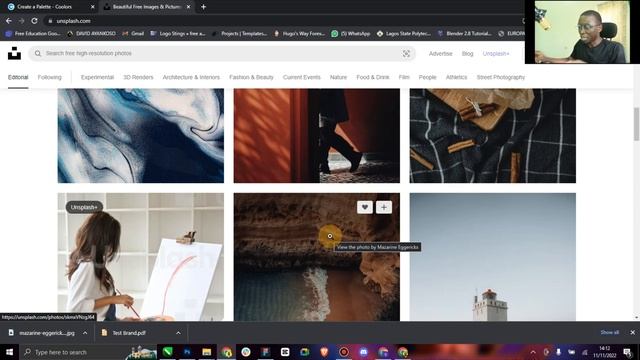The width and height of the screenshot is (640, 360).
Task: Open the 3D Renders topic
Action: pos(138,77)
